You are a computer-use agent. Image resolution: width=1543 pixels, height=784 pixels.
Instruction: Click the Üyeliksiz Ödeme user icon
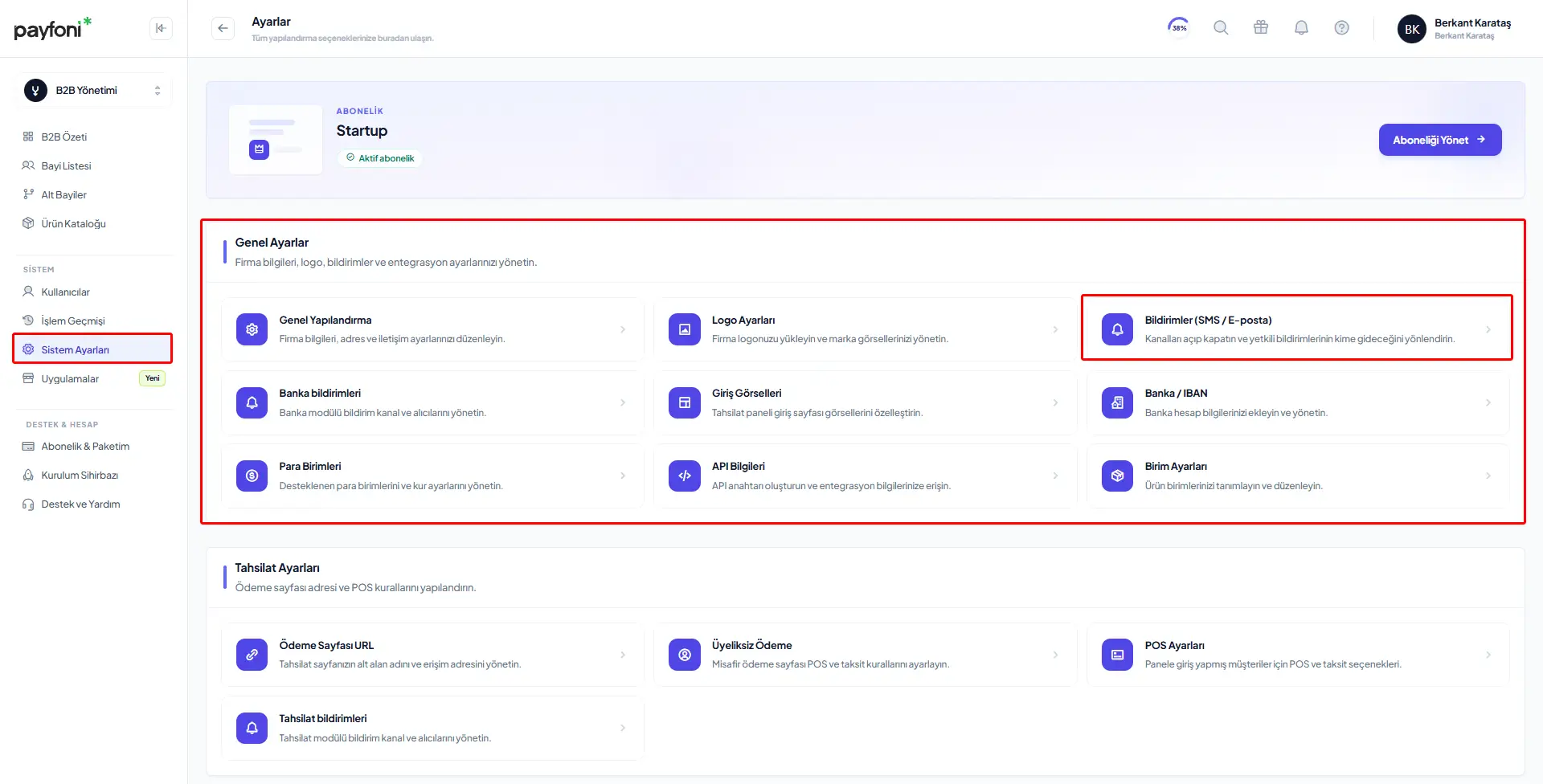(x=685, y=655)
